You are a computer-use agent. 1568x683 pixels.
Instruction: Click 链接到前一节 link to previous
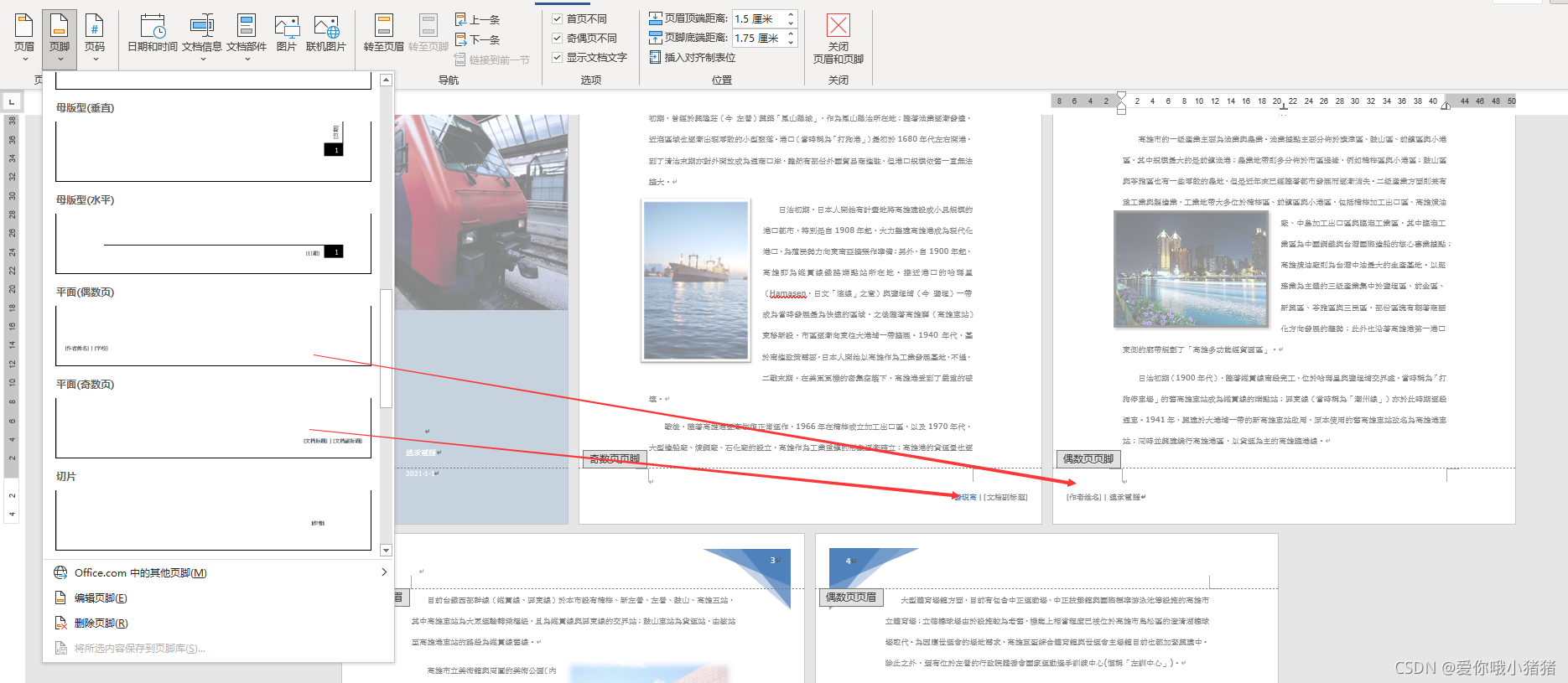(492, 60)
